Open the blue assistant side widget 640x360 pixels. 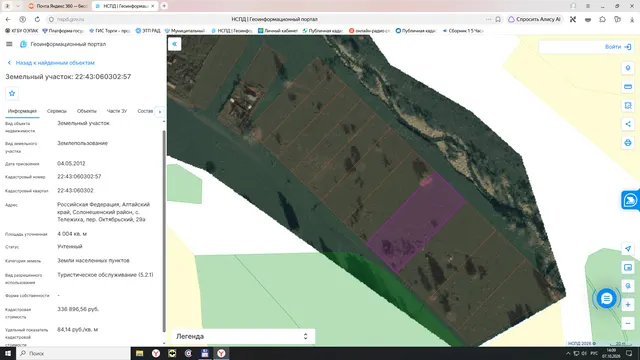coord(630,200)
